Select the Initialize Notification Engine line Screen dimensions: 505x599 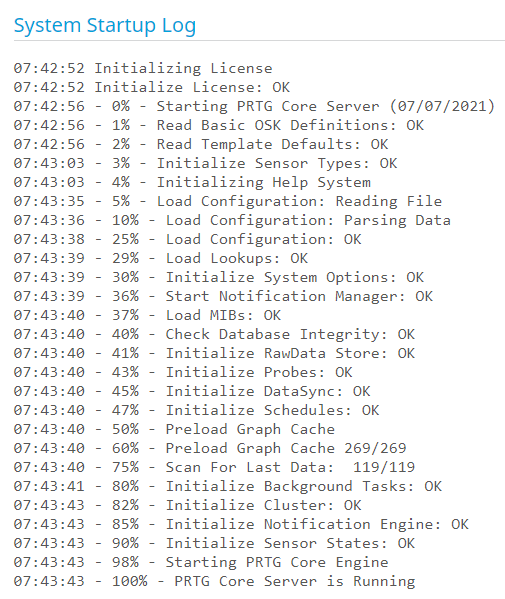(x=241, y=525)
